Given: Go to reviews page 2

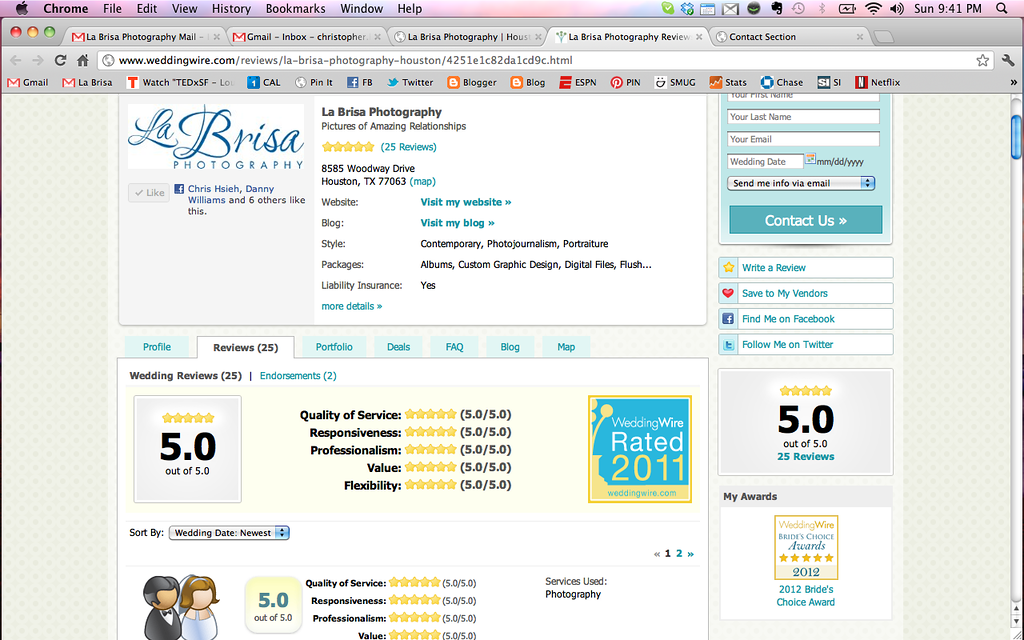Looking at the screenshot, I should 679,553.
